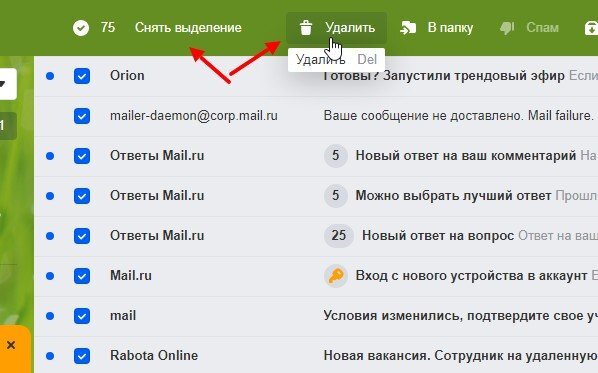The height and width of the screenshot is (373, 598).
Task: Toggle unread dot on Mail.ru login alert
Action: click(x=50, y=276)
